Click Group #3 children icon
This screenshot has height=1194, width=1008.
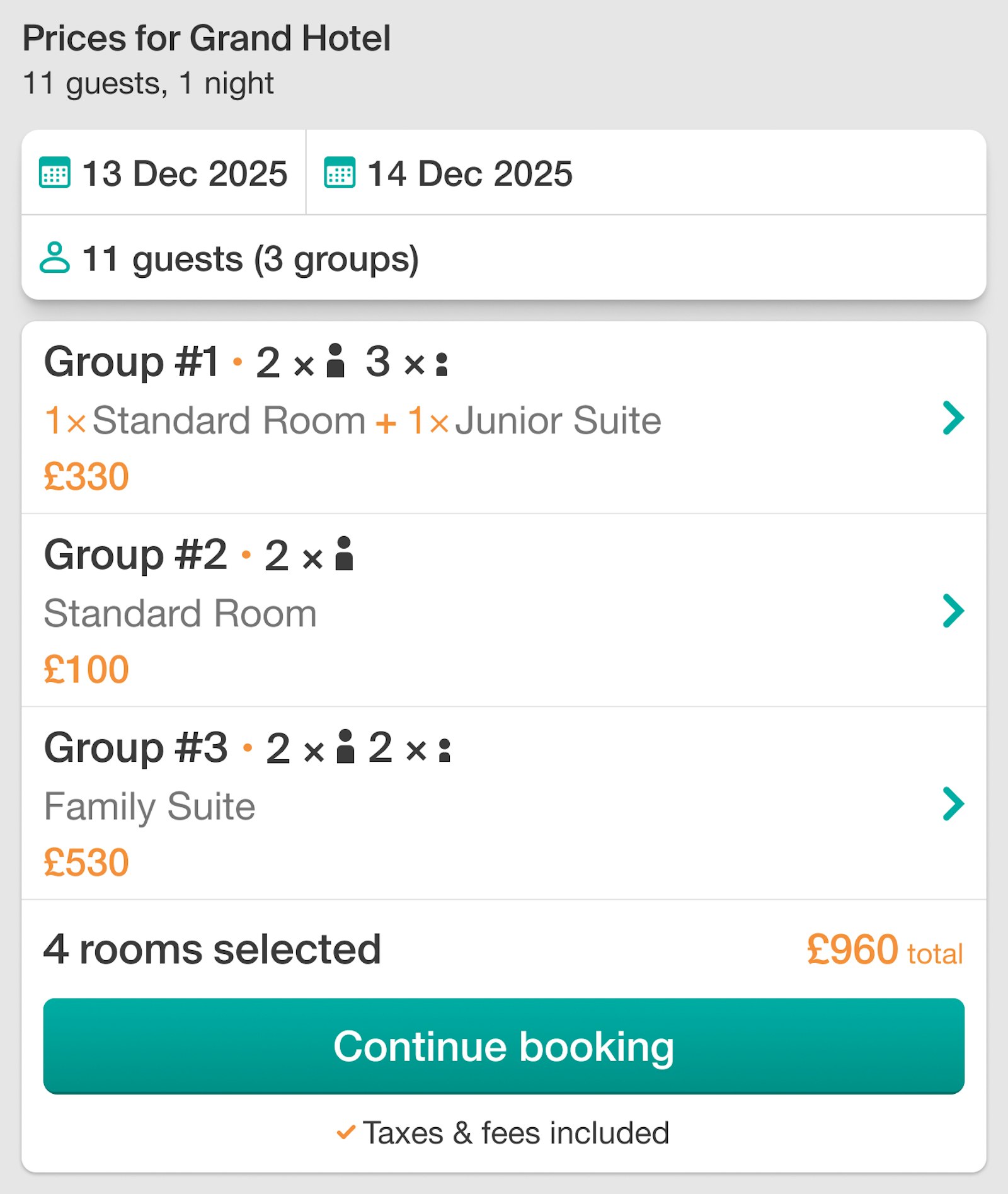point(445,750)
